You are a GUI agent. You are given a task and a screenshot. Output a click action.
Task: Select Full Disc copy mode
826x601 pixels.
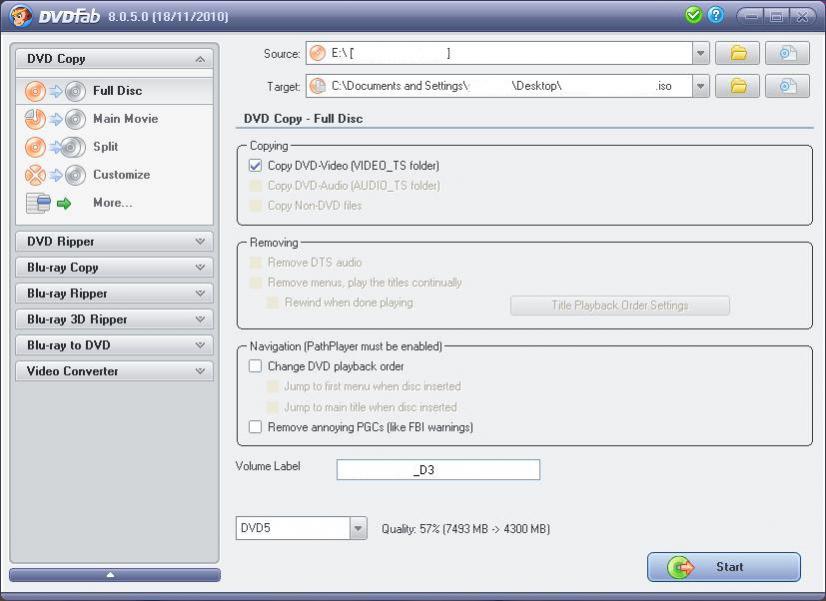114,91
